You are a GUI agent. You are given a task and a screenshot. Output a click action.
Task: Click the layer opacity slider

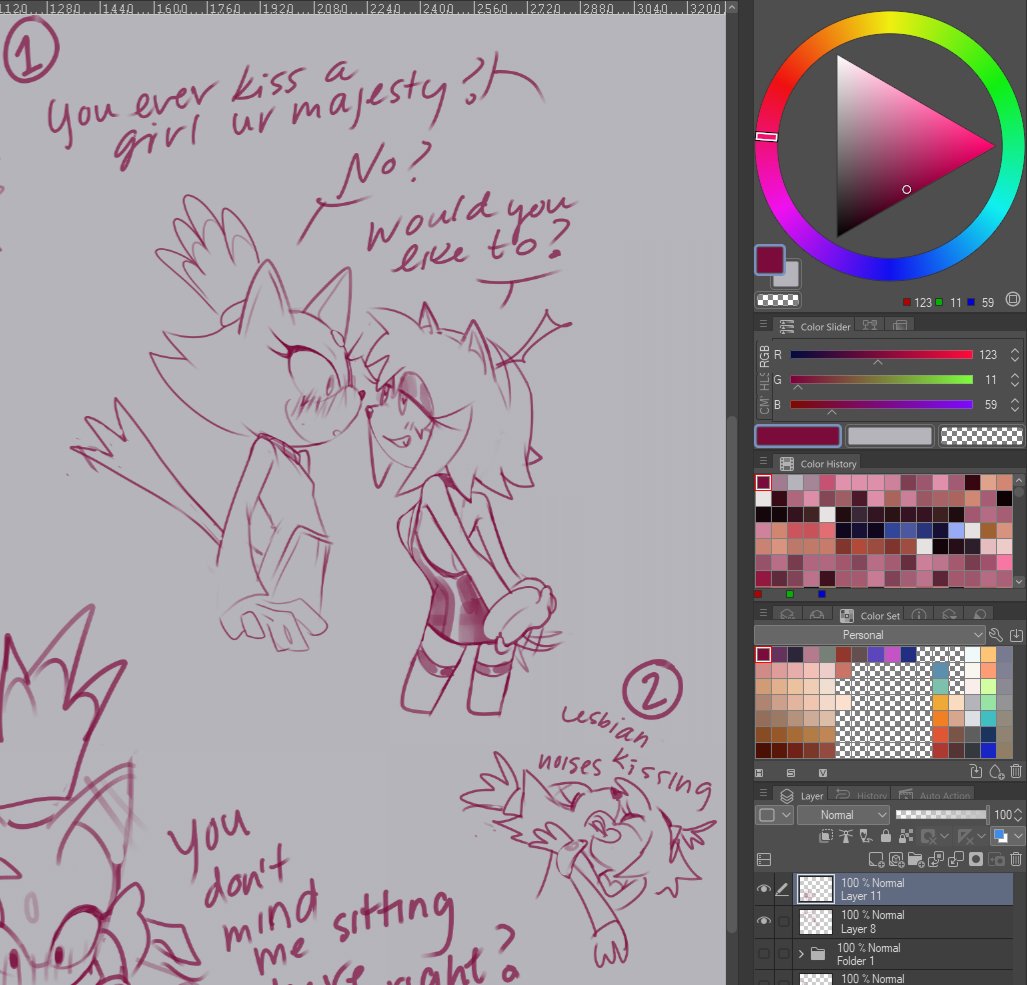942,814
